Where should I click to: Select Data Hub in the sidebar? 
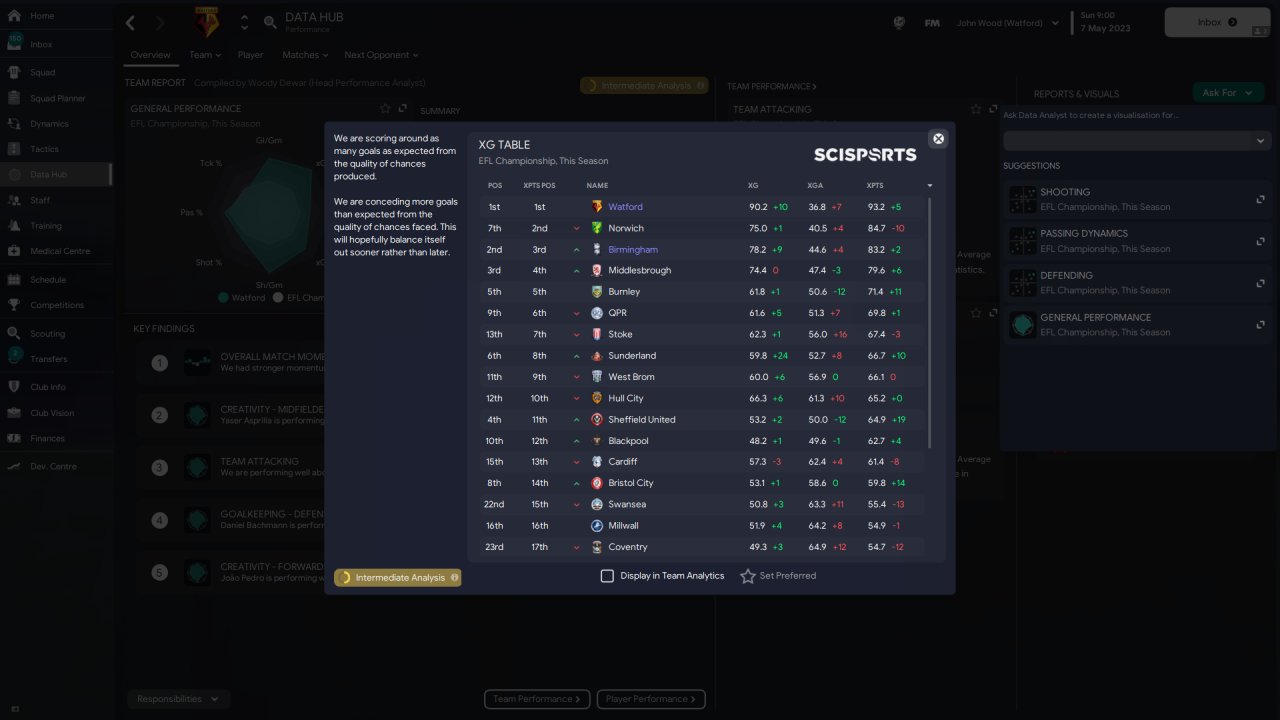(56, 175)
